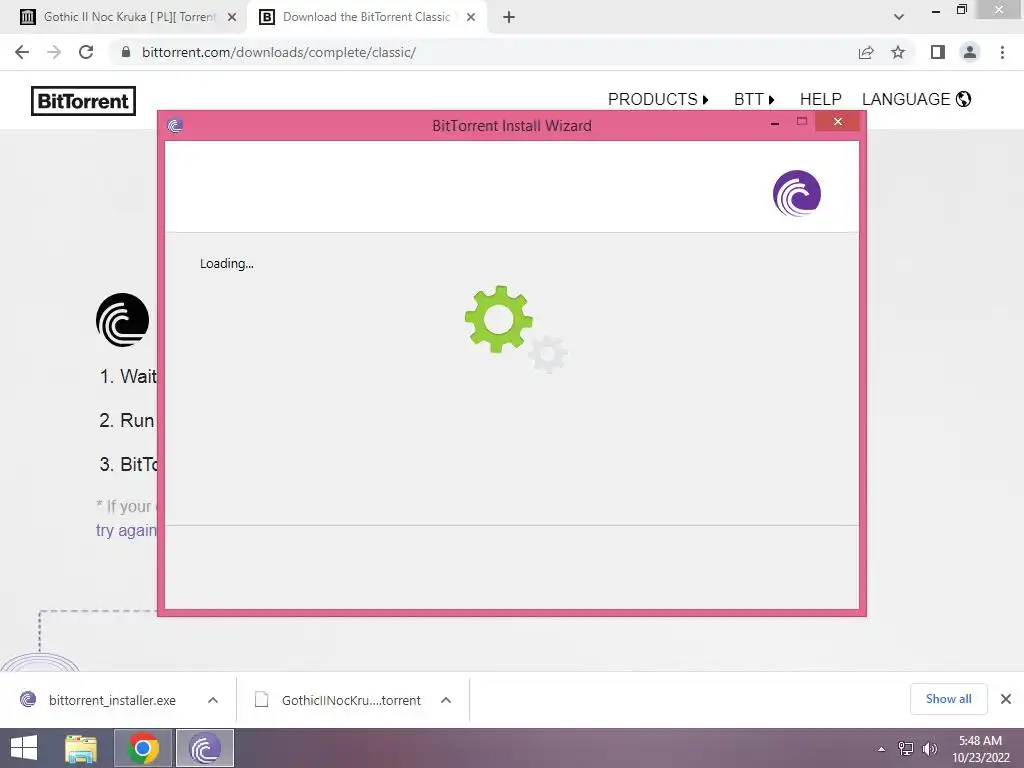Viewport: 1024px width, 768px height.
Task: Expand the PRODUCTS menu
Action: pyautogui.click(x=658, y=99)
